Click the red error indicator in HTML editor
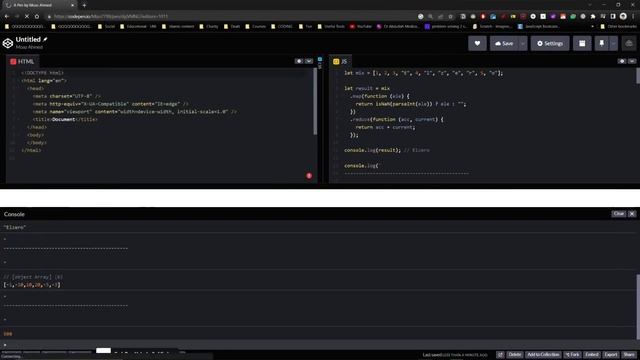 [x=309, y=176]
